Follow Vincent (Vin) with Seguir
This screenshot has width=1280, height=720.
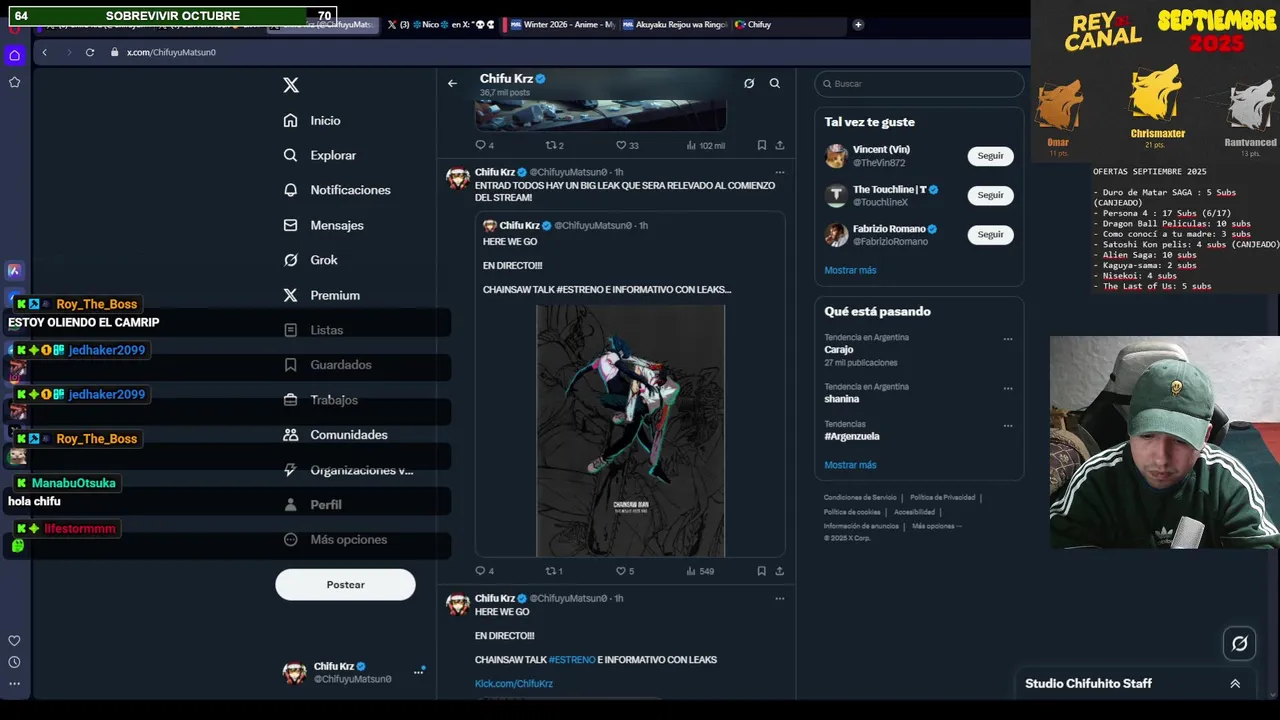pos(990,156)
